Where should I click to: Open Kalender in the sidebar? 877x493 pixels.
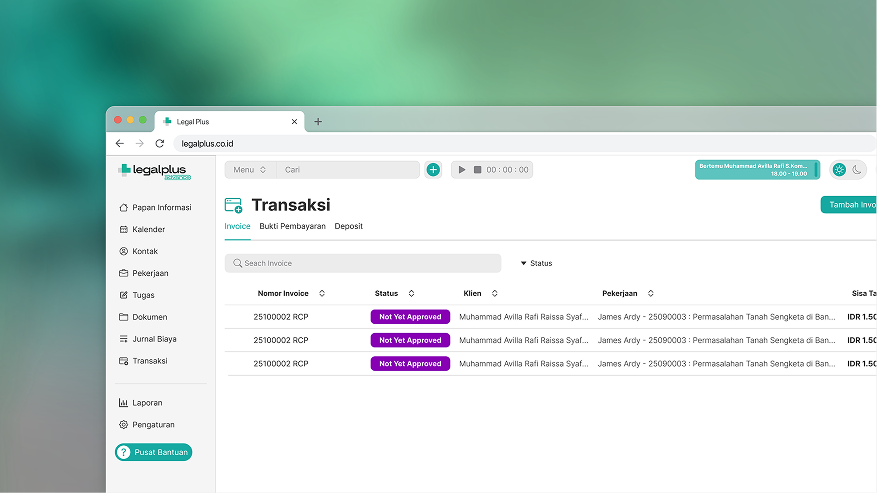(142, 229)
